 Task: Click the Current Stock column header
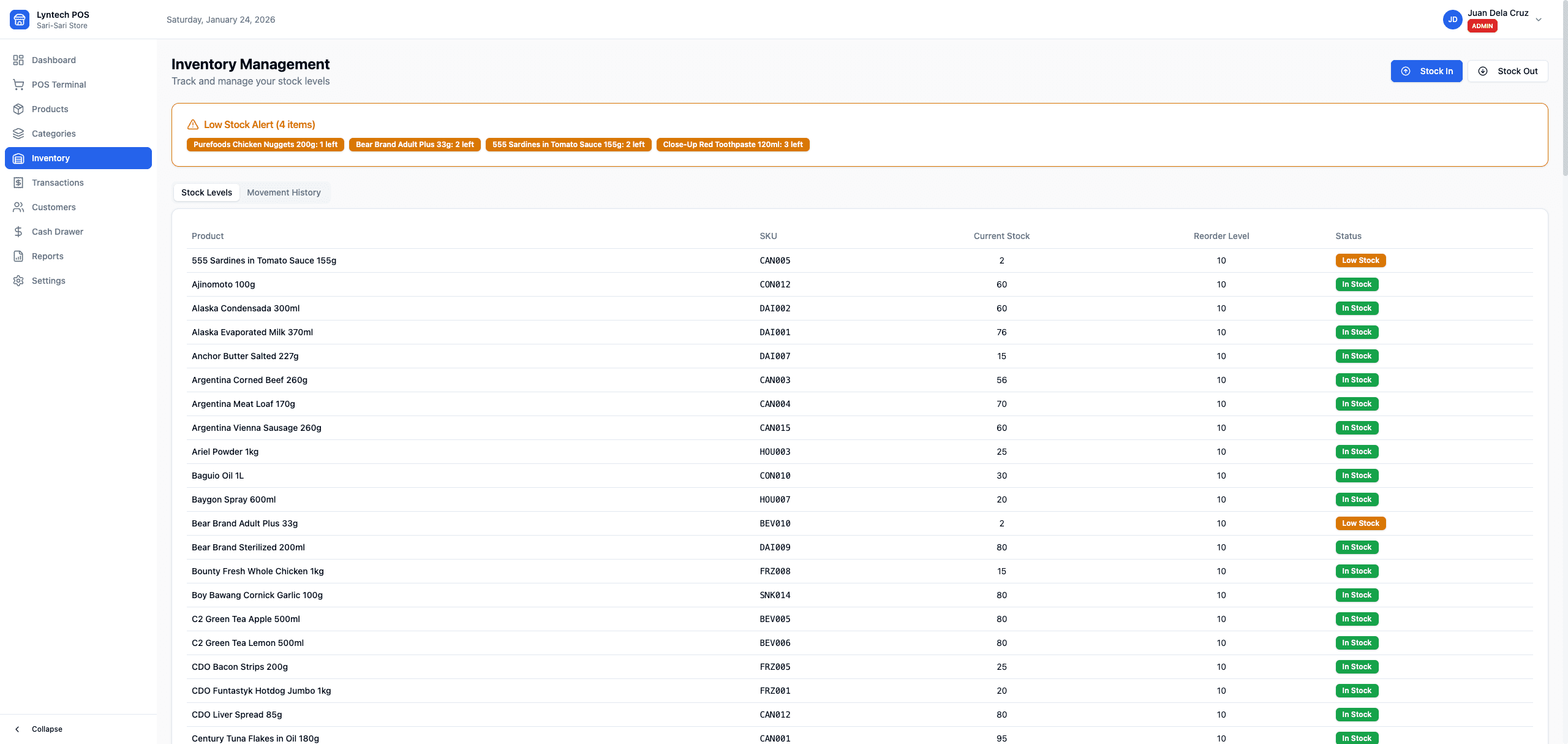click(1001, 236)
